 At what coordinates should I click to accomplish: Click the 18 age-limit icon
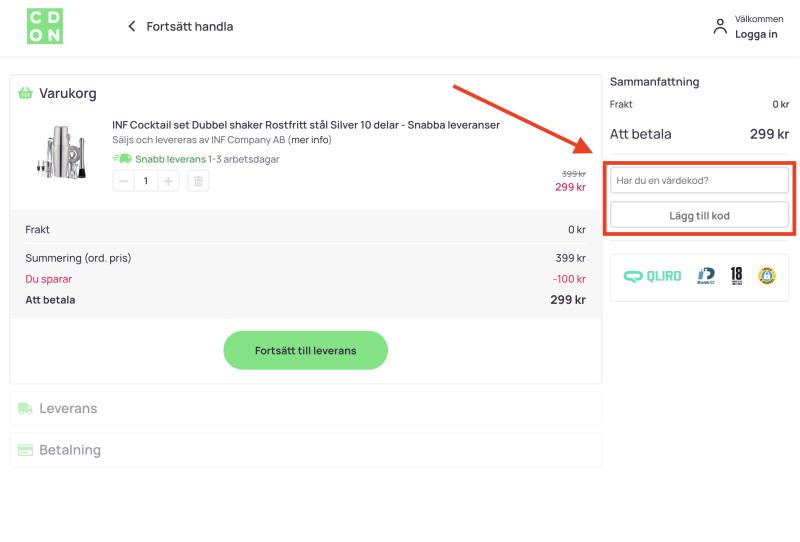pos(736,276)
